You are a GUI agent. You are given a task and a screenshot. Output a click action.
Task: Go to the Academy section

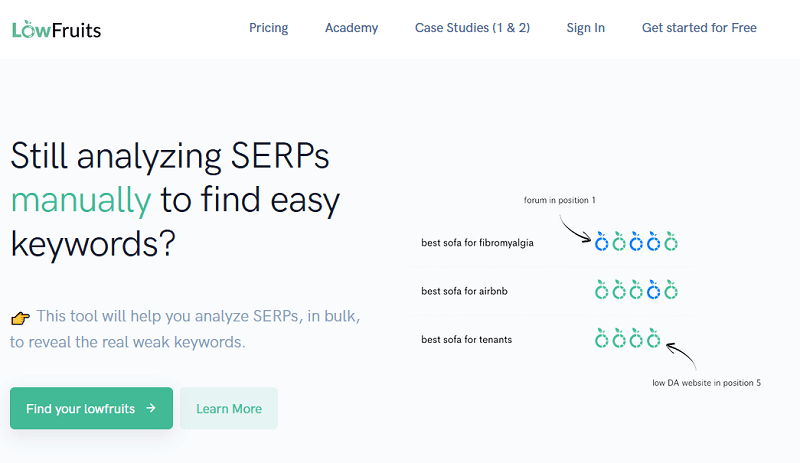point(352,28)
